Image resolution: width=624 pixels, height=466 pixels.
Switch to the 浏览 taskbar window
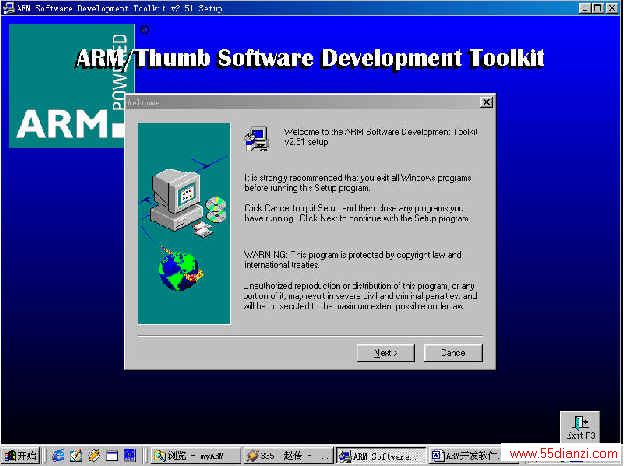pyautogui.click(x=195, y=456)
